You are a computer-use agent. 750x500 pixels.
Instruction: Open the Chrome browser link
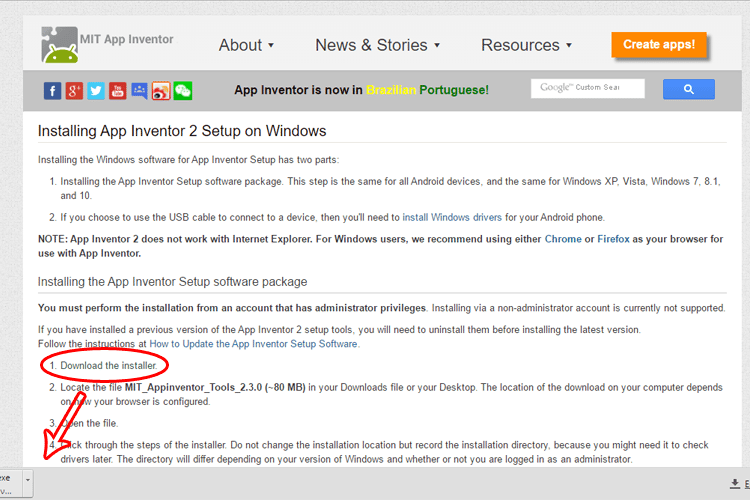(x=563, y=239)
